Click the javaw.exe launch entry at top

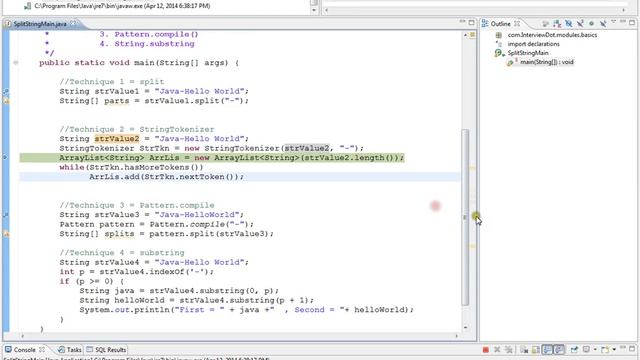point(122,6)
